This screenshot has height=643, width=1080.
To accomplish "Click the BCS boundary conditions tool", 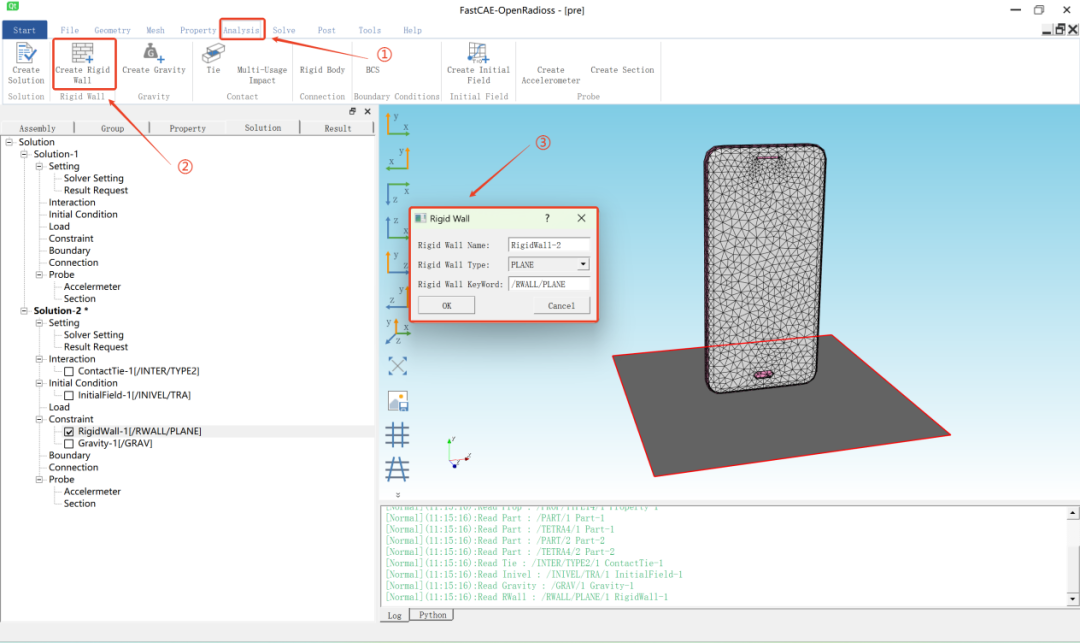I will 373,70.
